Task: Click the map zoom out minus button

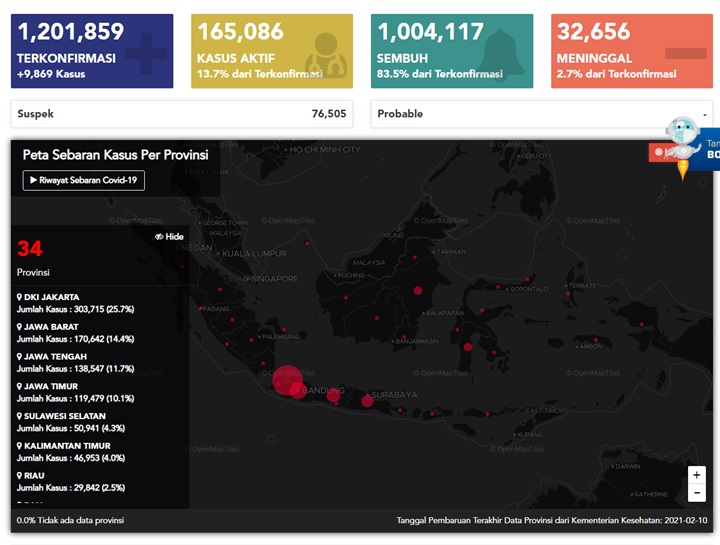Action: coord(697,493)
